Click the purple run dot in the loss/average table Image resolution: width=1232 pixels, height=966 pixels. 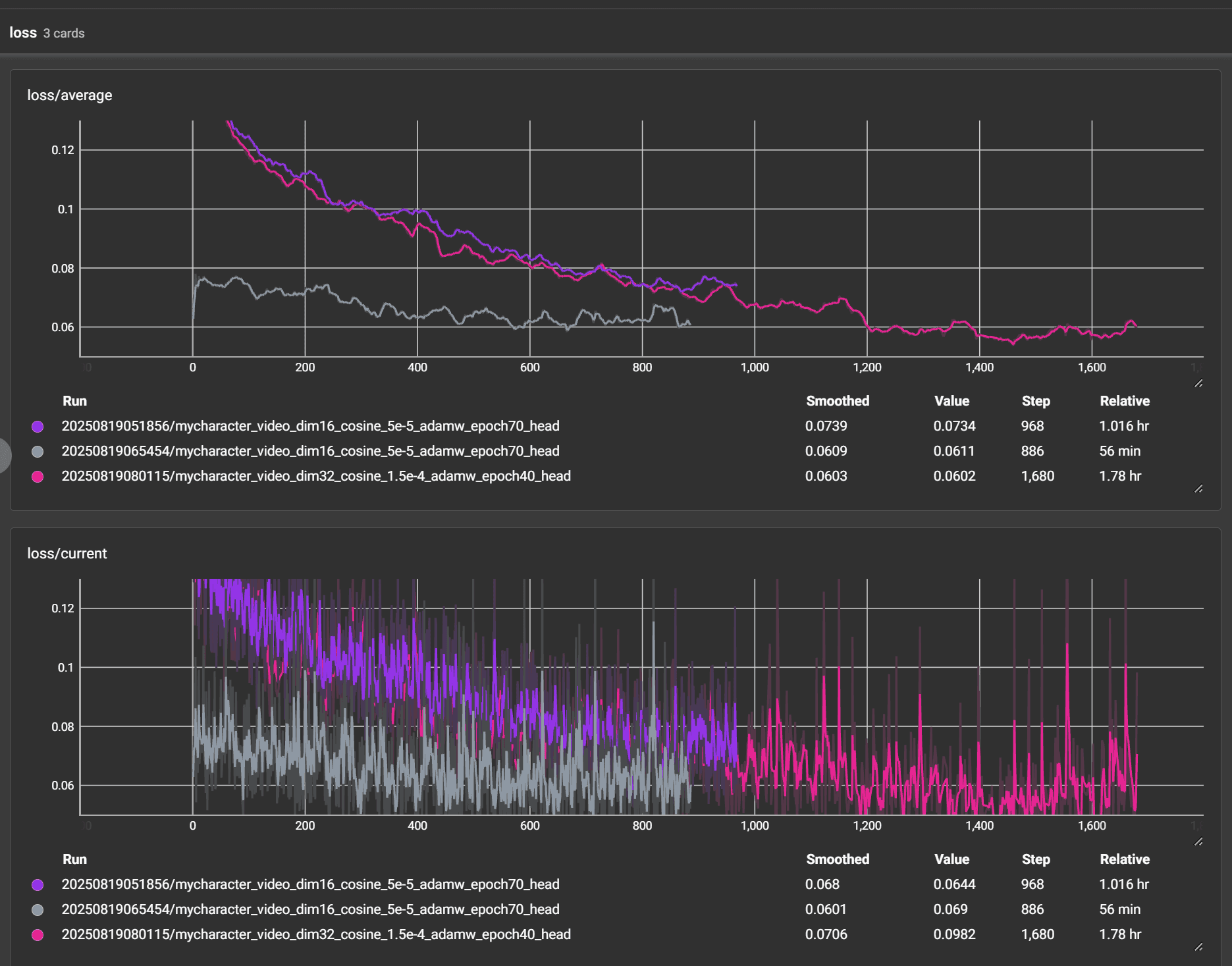click(38, 427)
